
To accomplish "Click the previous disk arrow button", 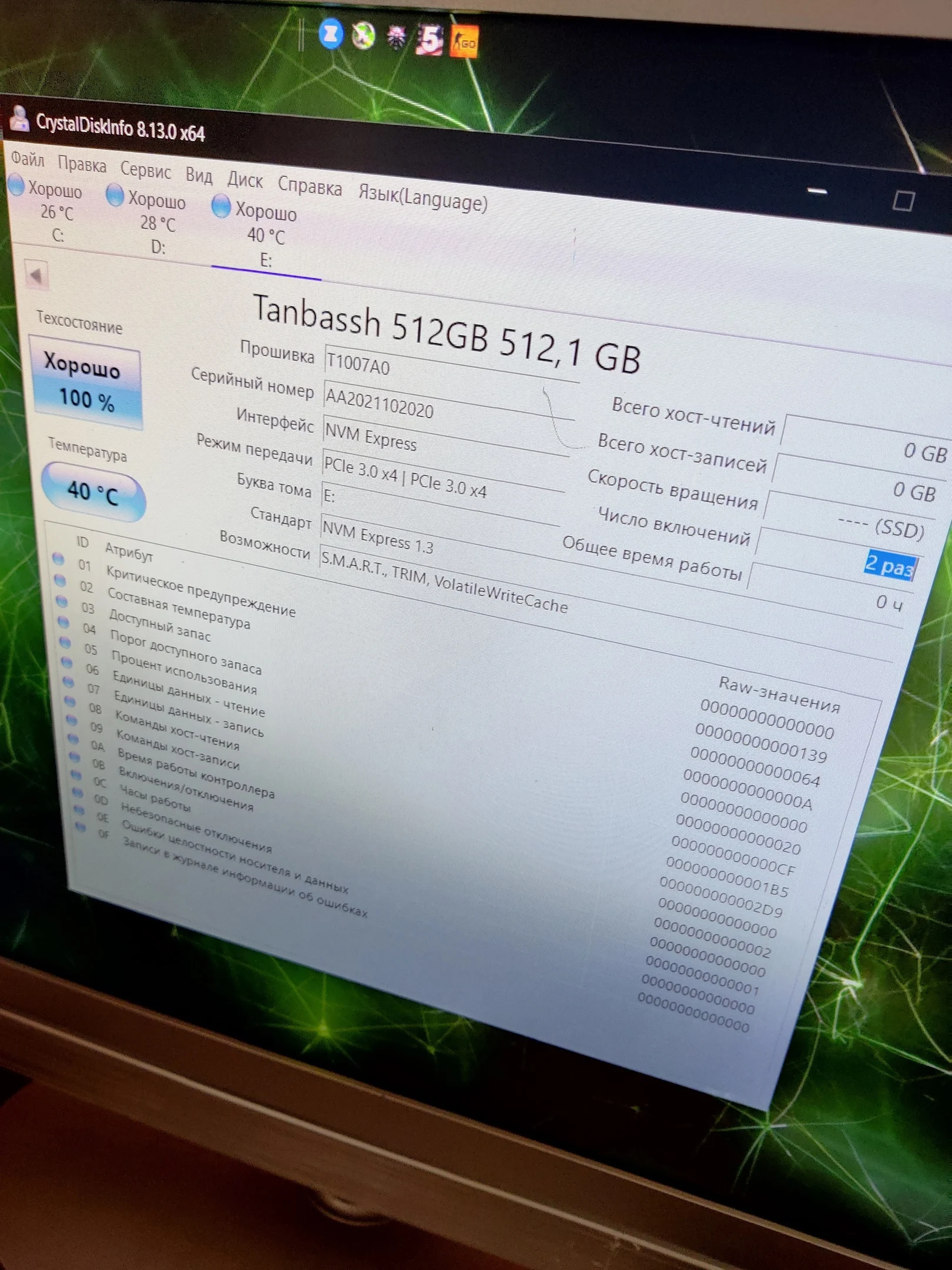I will coord(36,275).
